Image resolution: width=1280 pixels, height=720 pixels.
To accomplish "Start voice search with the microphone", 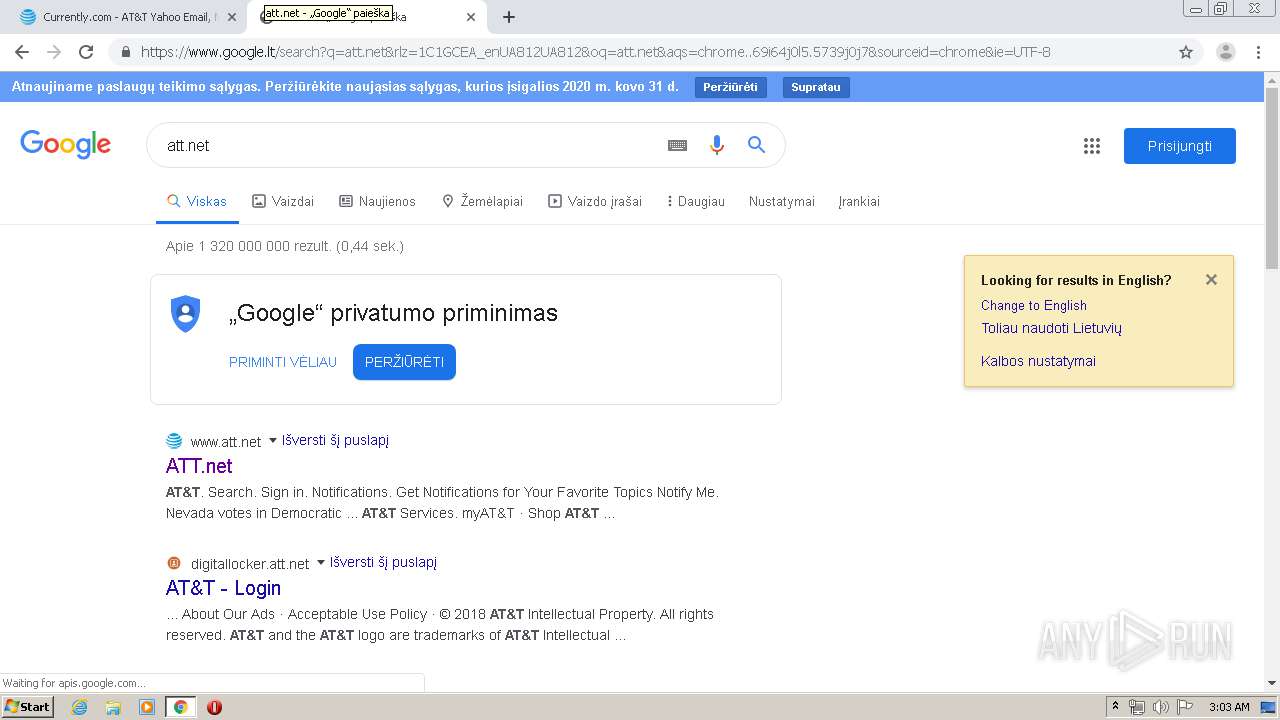I will pos(716,145).
